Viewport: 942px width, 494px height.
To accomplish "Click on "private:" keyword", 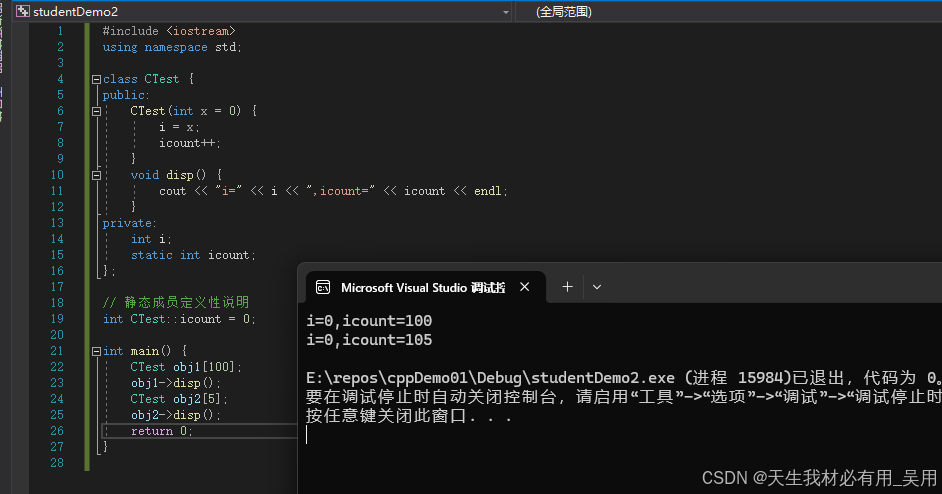I will (129, 223).
